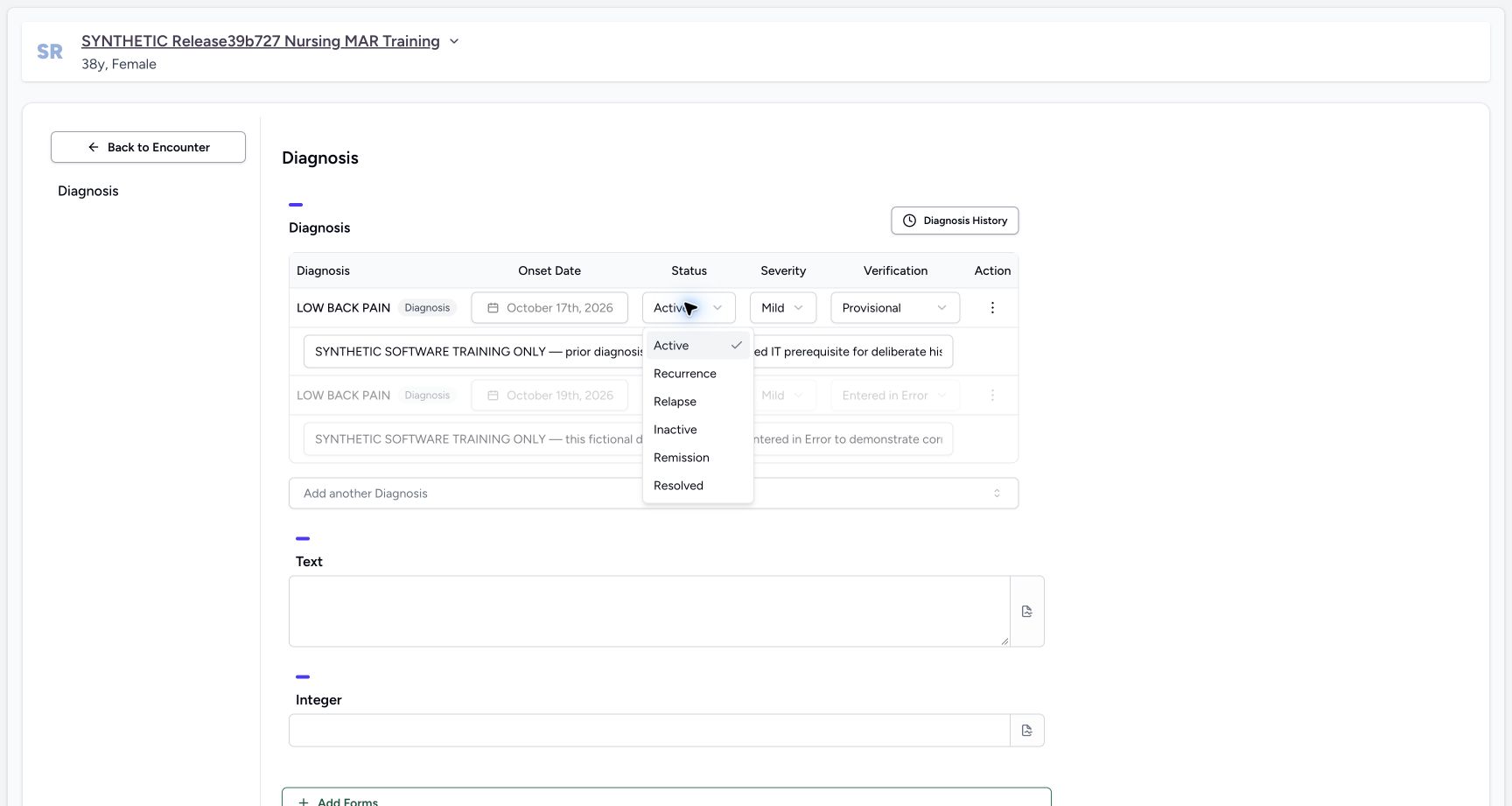Open the Provisional verification dropdown

coord(895,308)
